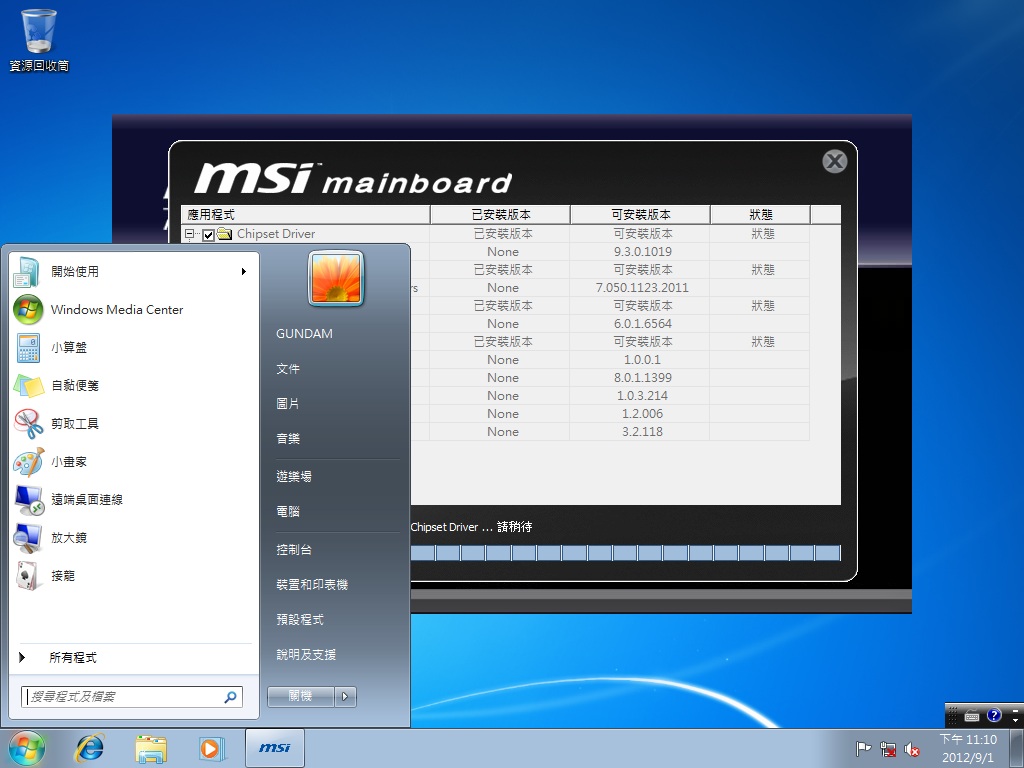Close the MSI mainboard installer
Viewport: 1024px width, 768px height.
coord(834,161)
